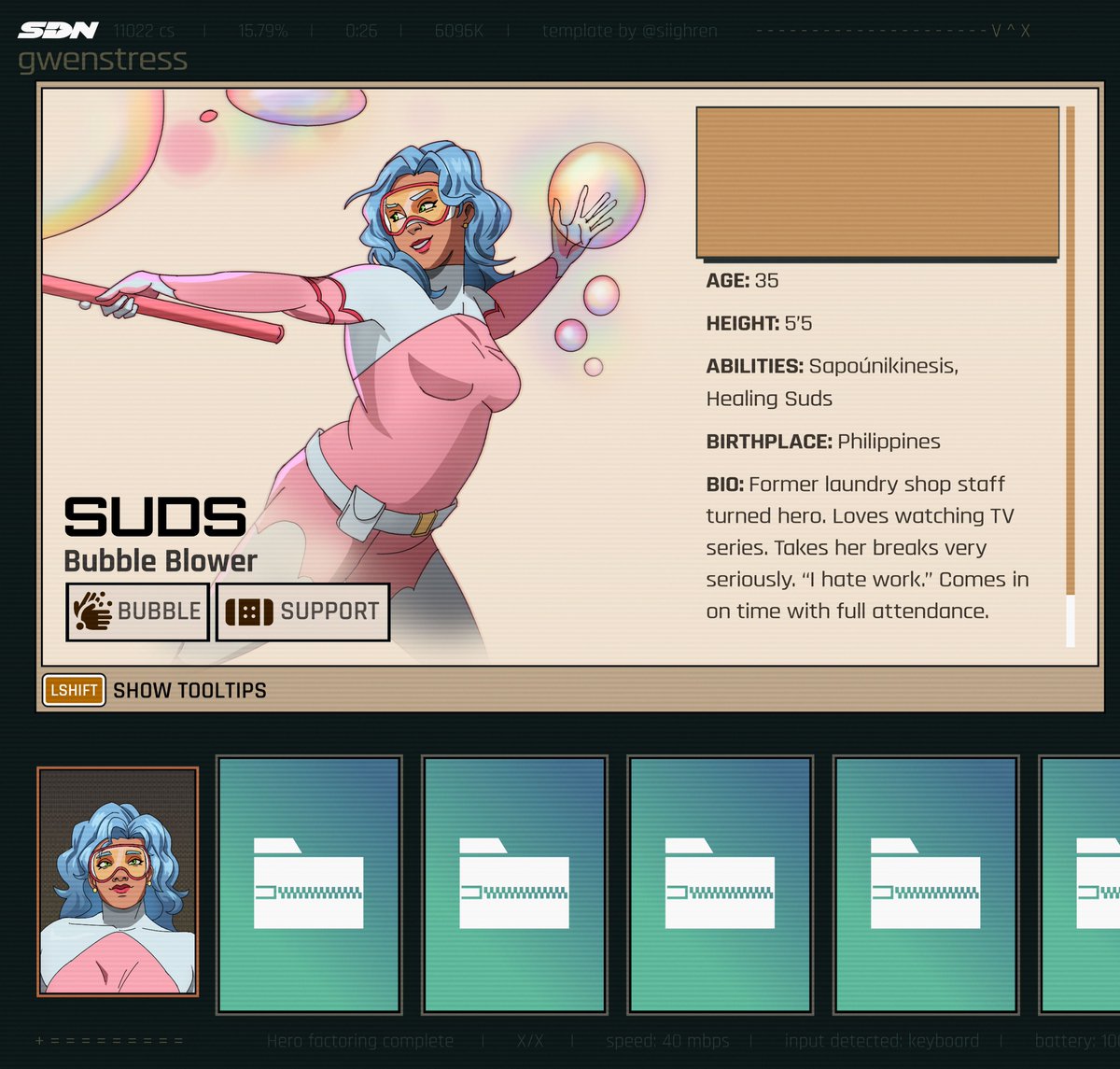Viewport: 1120px width, 1069px height.
Task: Click the BIO text paragraph
Action: click(x=867, y=548)
